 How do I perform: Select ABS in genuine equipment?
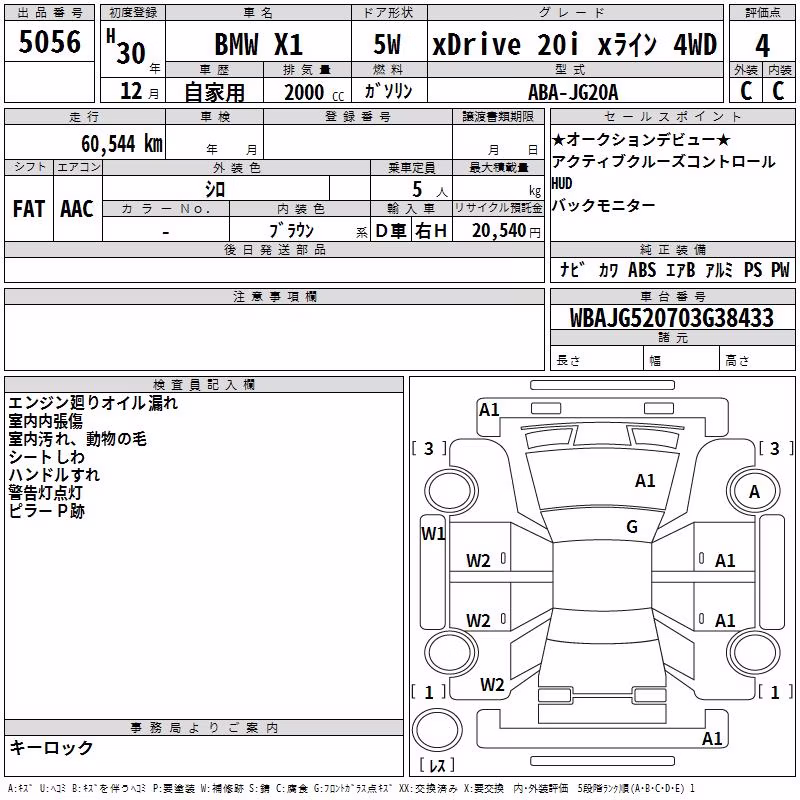point(642,269)
